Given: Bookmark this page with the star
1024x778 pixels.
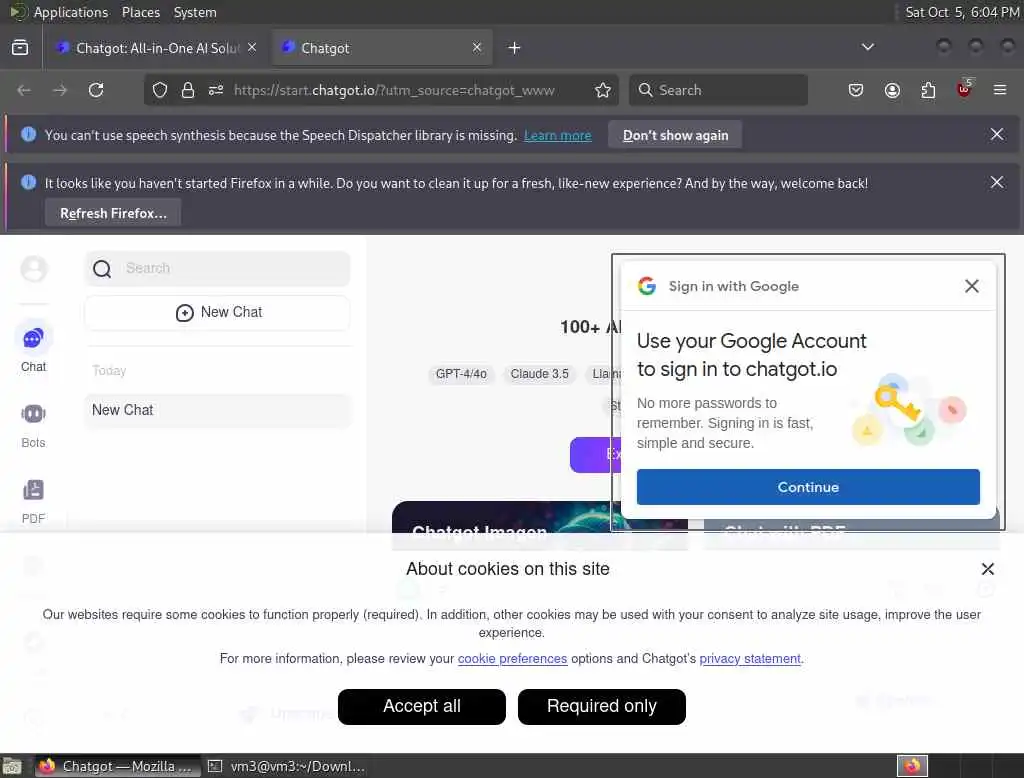Looking at the screenshot, I should [x=603, y=90].
